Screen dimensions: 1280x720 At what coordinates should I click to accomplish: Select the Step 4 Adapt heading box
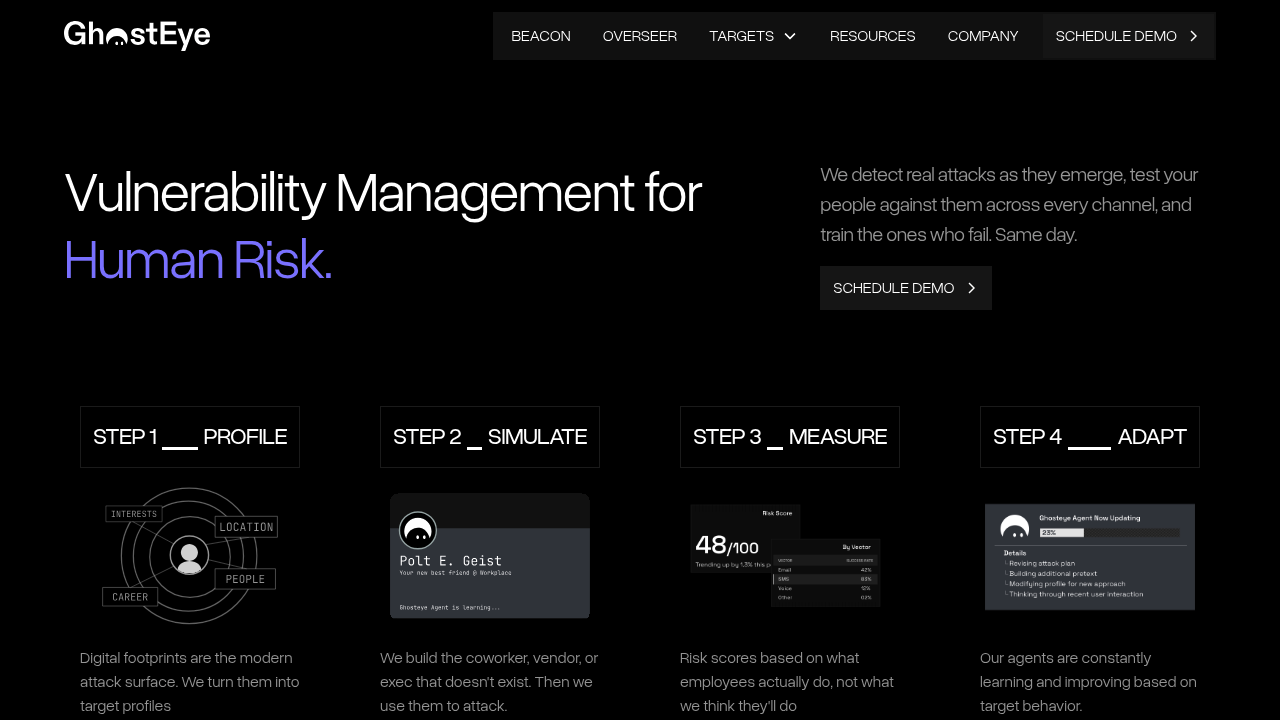pos(1090,437)
